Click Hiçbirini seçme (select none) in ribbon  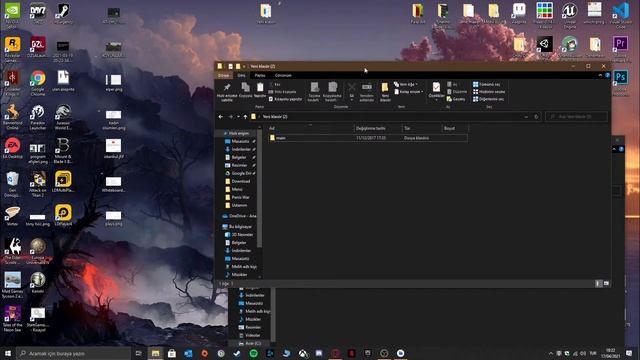489,92
